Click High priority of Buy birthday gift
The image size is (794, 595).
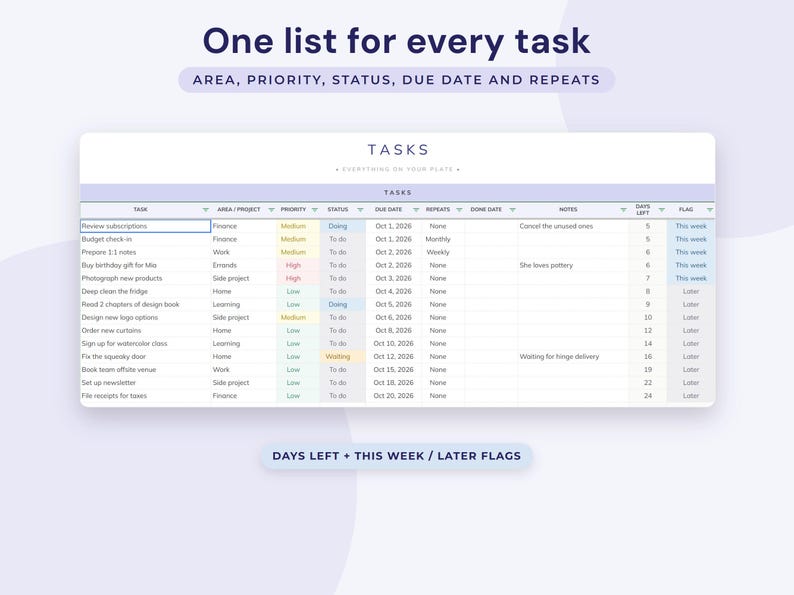point(298,265)
